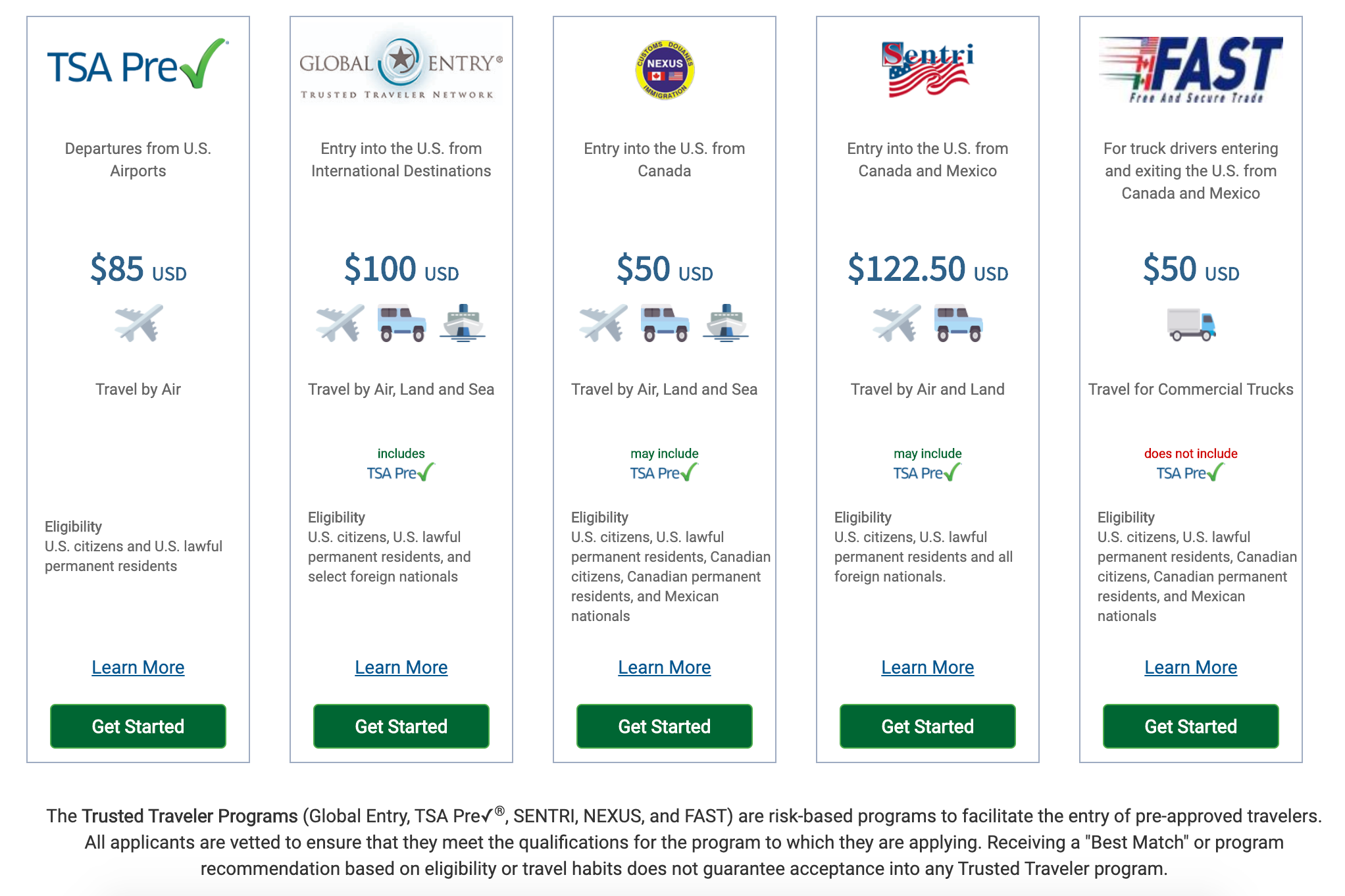Click the ship icon in NEXUS card
1345x896 pixels.
click(x=726, y=323)
